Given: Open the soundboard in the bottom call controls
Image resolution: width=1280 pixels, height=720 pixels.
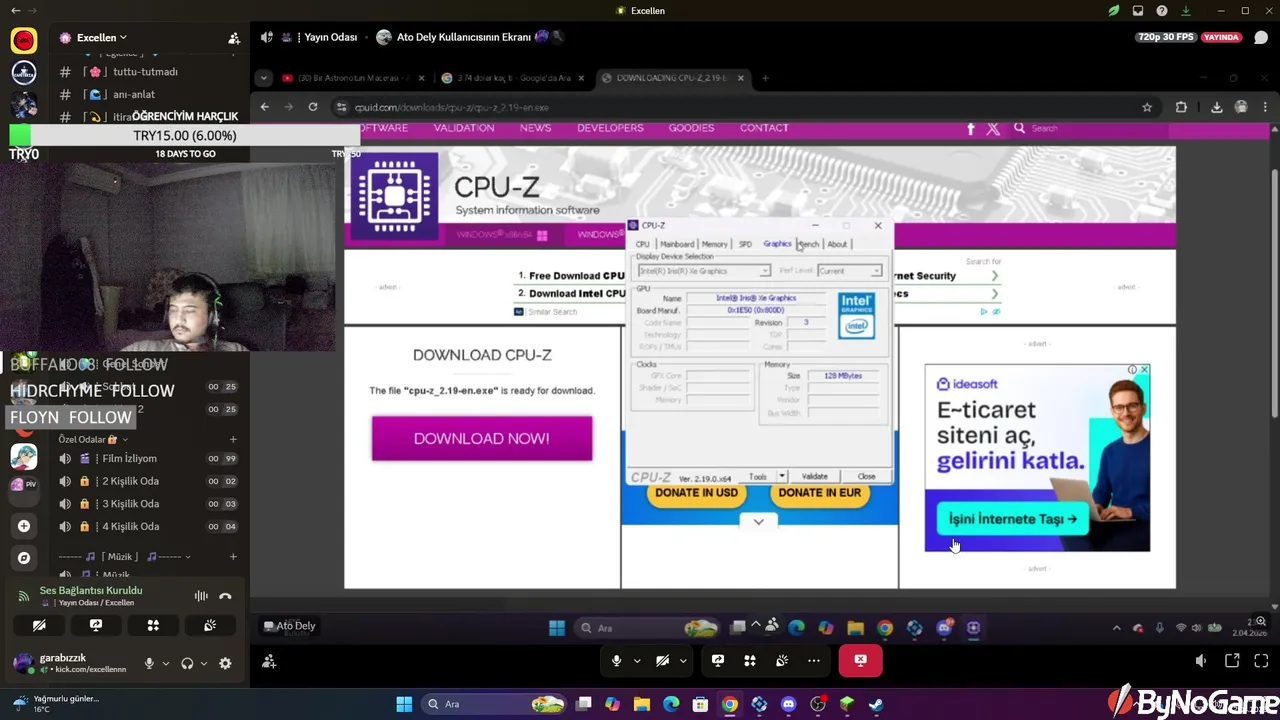Looking at the screenshot, I should 782,661.
